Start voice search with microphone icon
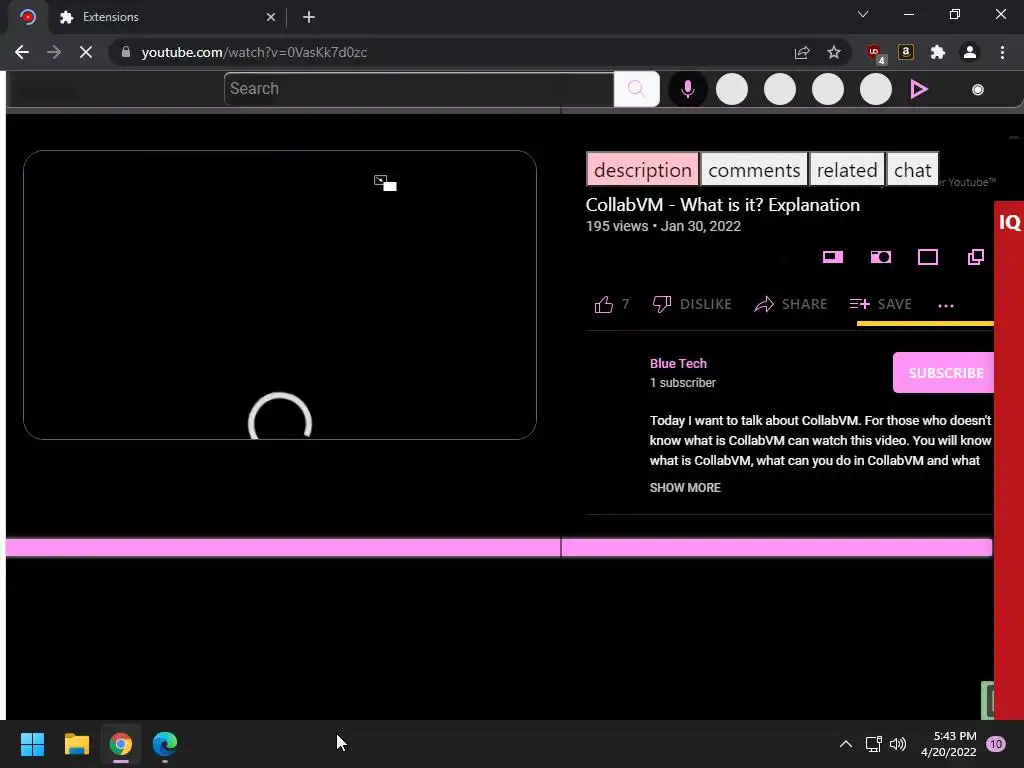 [x=688, y=89]
